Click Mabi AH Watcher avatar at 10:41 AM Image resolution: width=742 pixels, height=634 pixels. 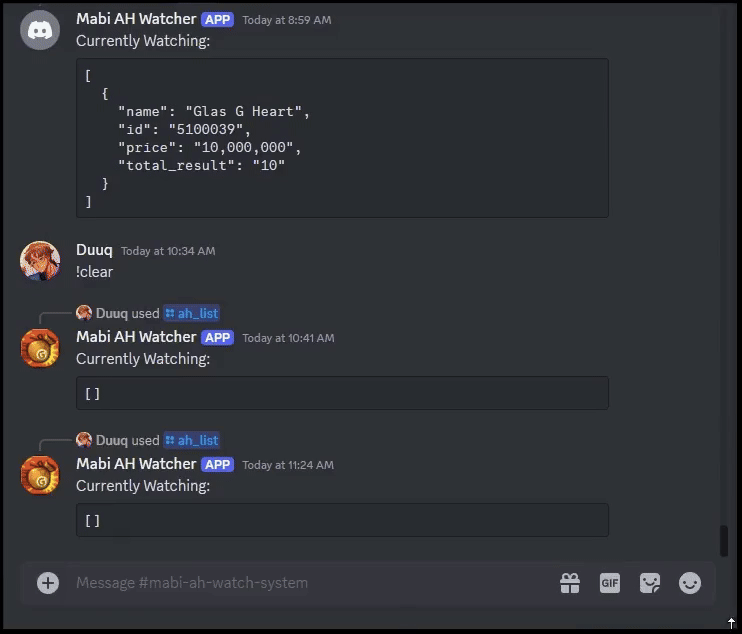pos(40,348)
